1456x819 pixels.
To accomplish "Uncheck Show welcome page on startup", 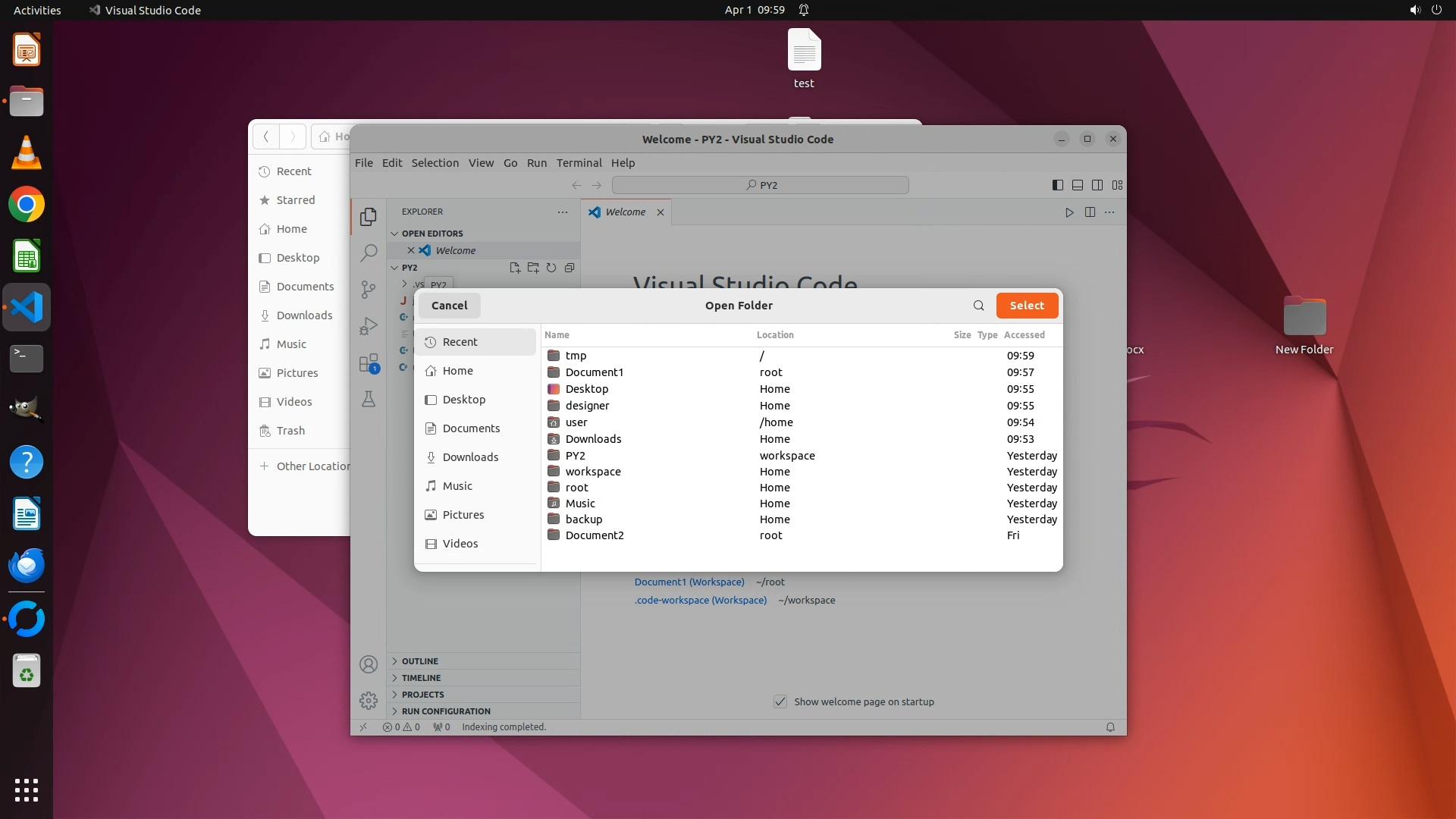I will 780,701.
